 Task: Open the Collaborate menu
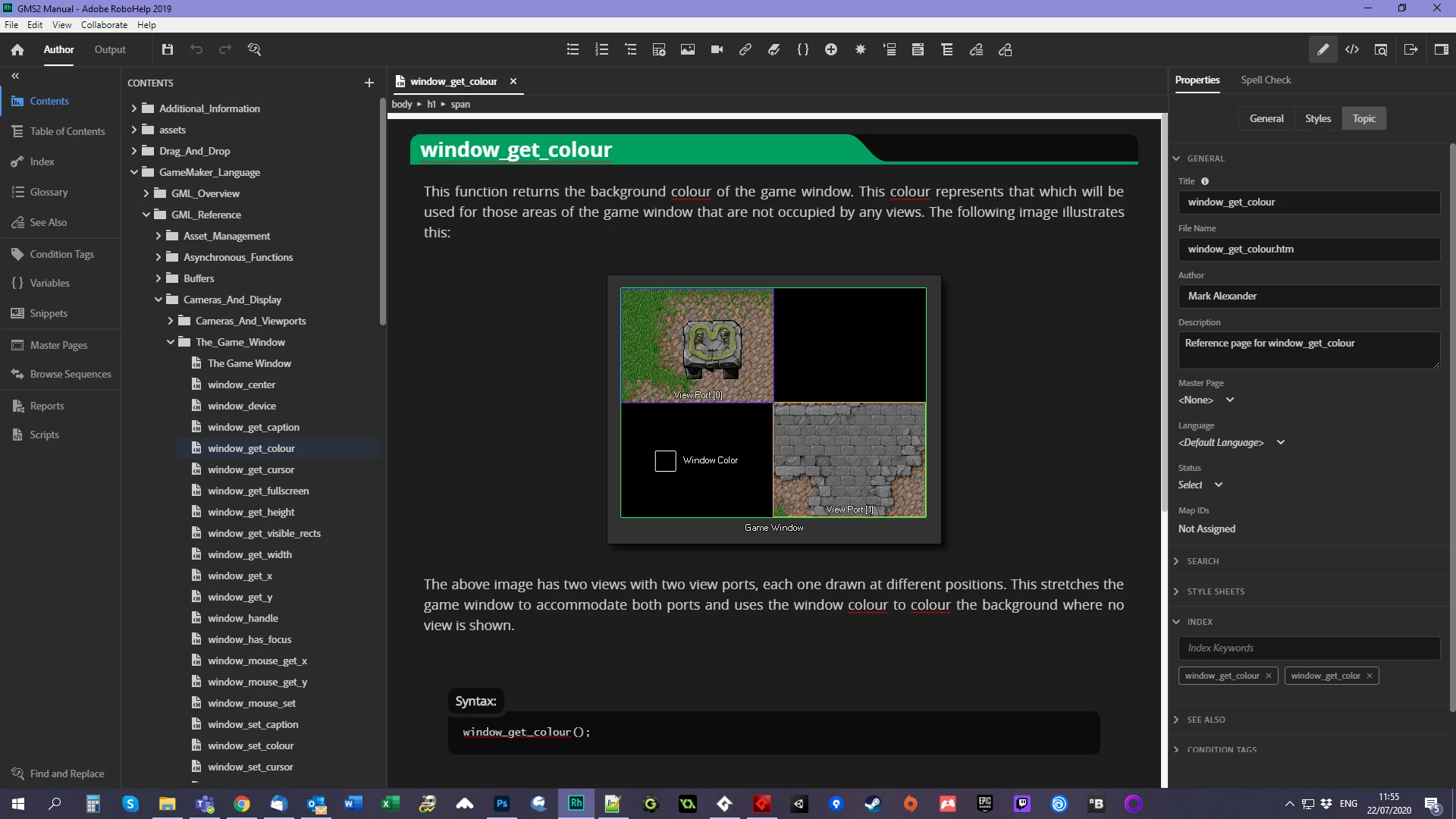tap(104, 25)
